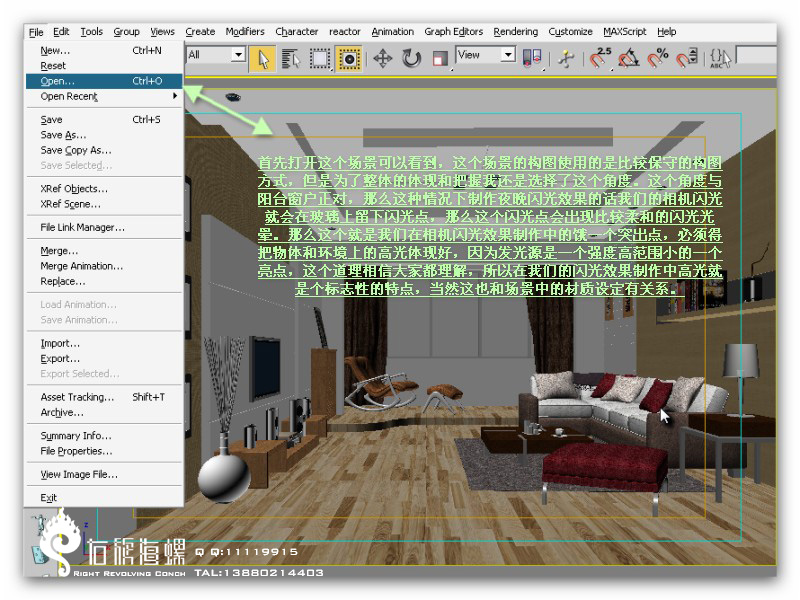
Task: Activate the Select and Move tool
Action: 383,58
